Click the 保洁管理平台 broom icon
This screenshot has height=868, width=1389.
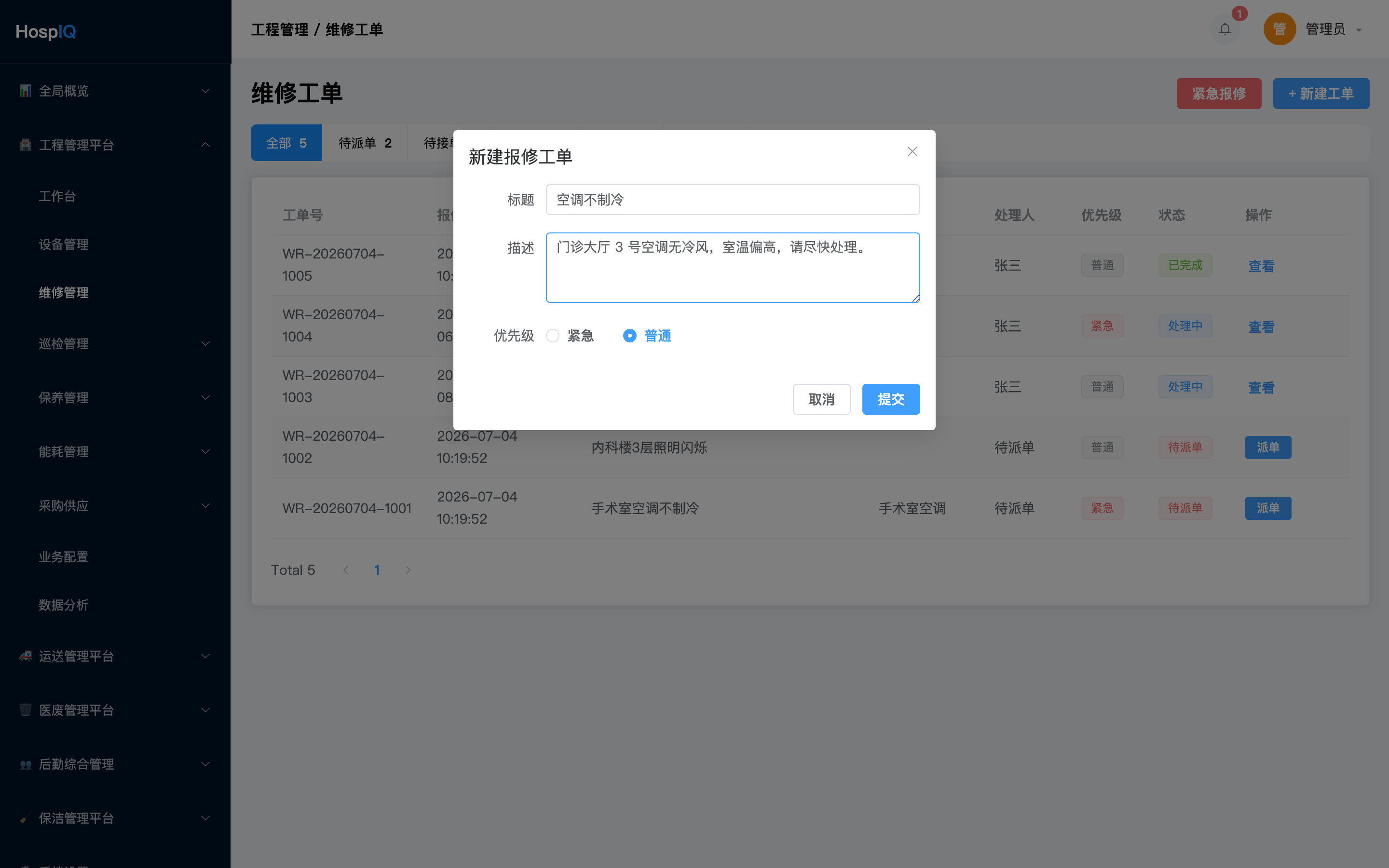pyautogui.click(x=25, y=818)
